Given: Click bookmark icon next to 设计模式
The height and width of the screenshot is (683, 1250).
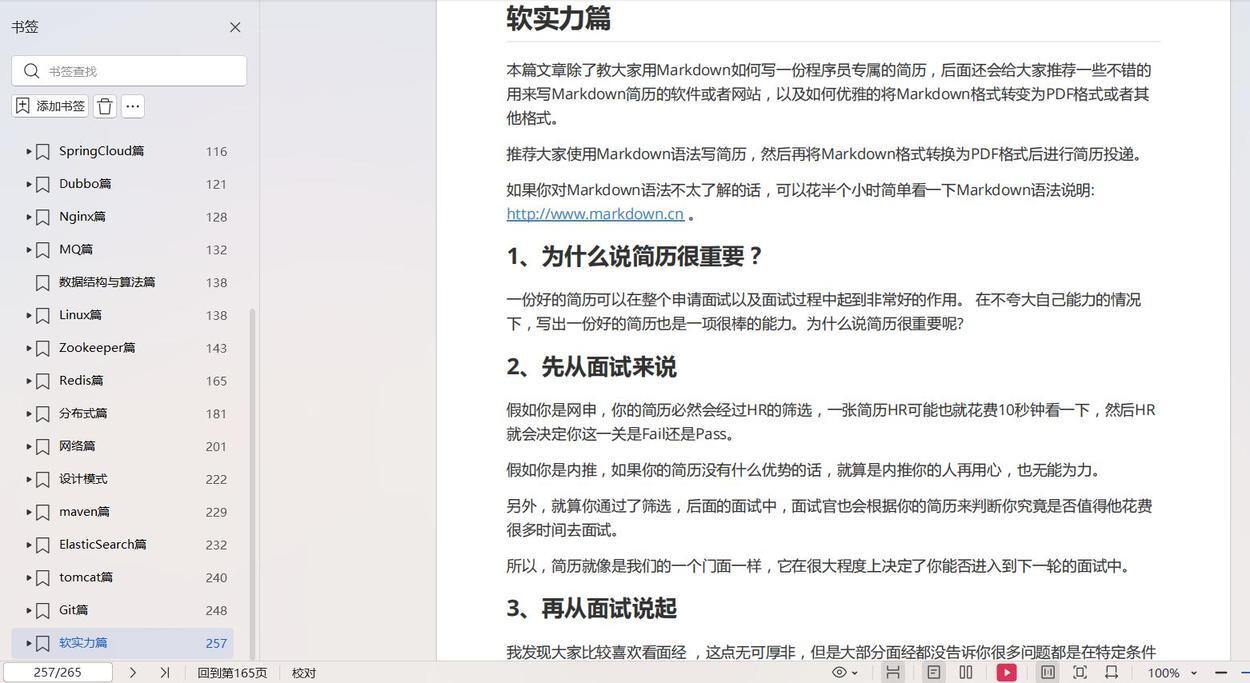Looking at the screenshot, I should tap(43, 480).
